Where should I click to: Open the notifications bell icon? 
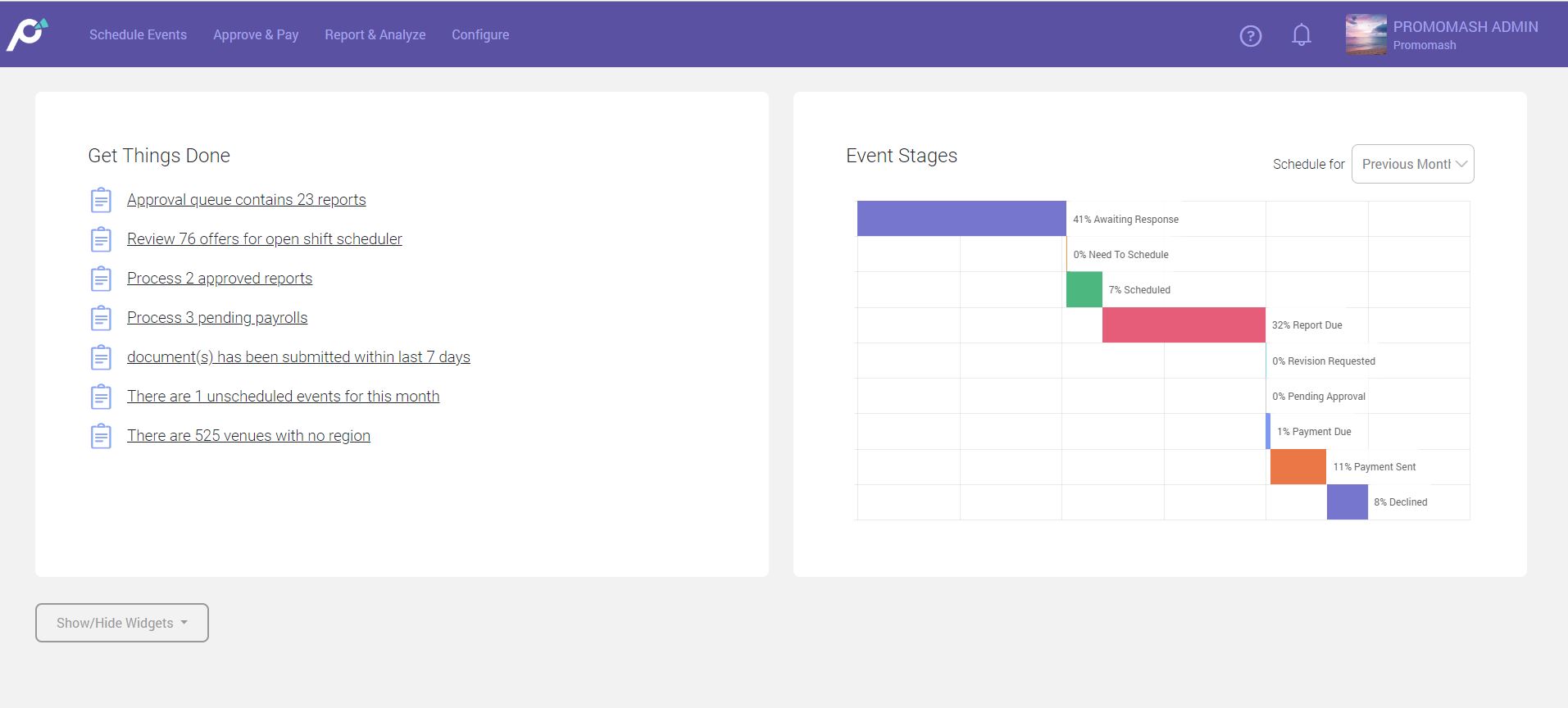(x=1301, y=35)
